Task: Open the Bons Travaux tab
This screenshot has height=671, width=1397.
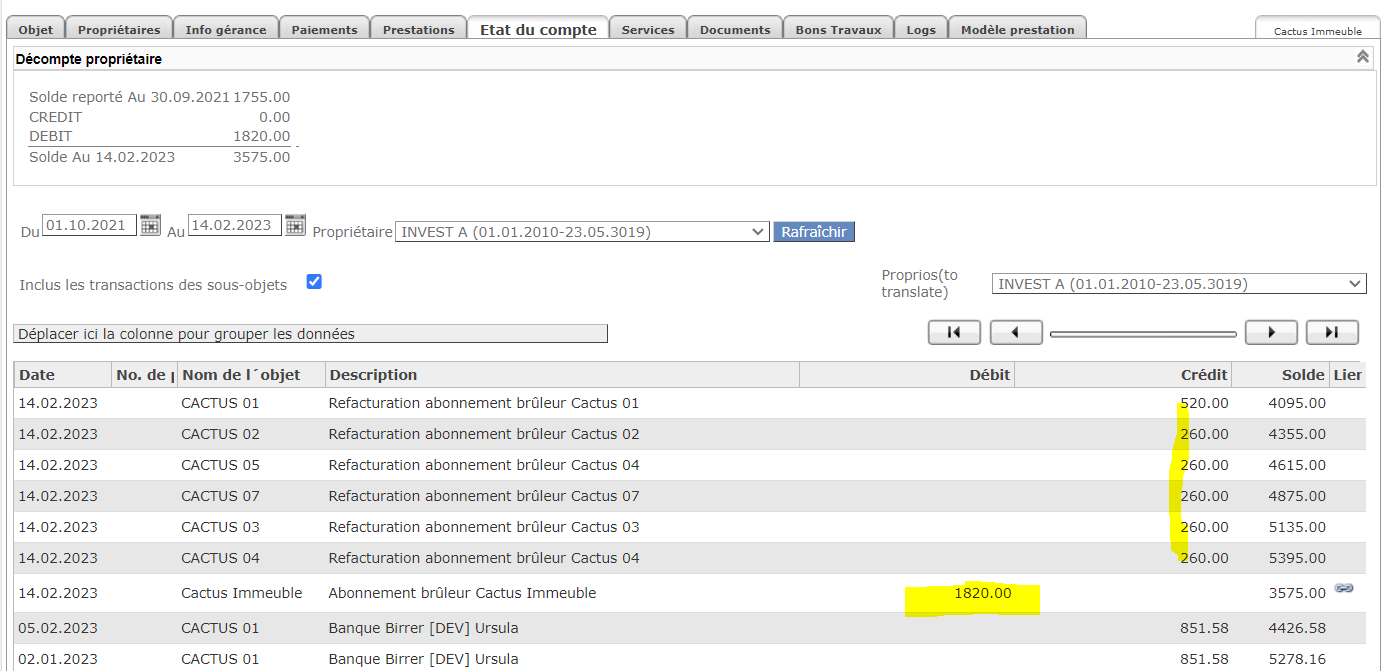Action: (x=838, y=29)
